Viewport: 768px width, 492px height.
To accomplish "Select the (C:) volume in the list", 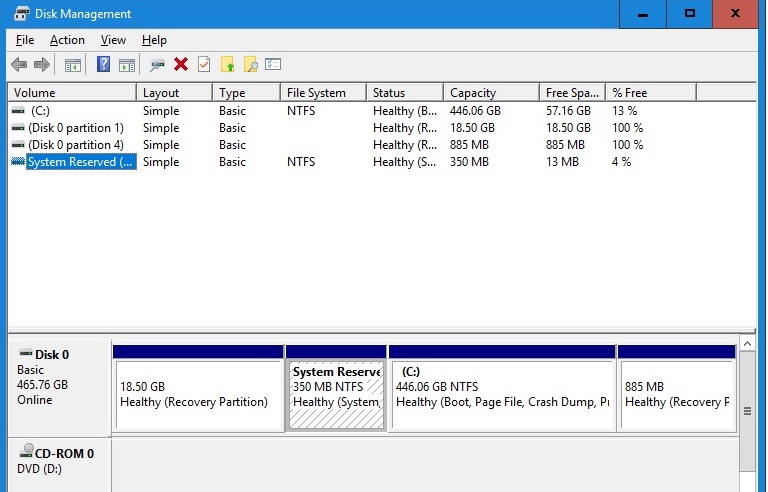I will [40, 111].
